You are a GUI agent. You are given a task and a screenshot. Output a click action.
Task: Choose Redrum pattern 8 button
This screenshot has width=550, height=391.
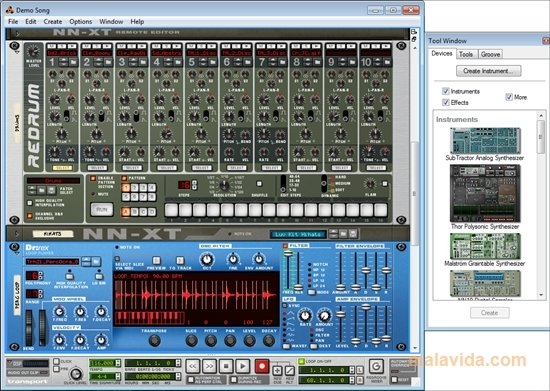click(x=152, y=197)
